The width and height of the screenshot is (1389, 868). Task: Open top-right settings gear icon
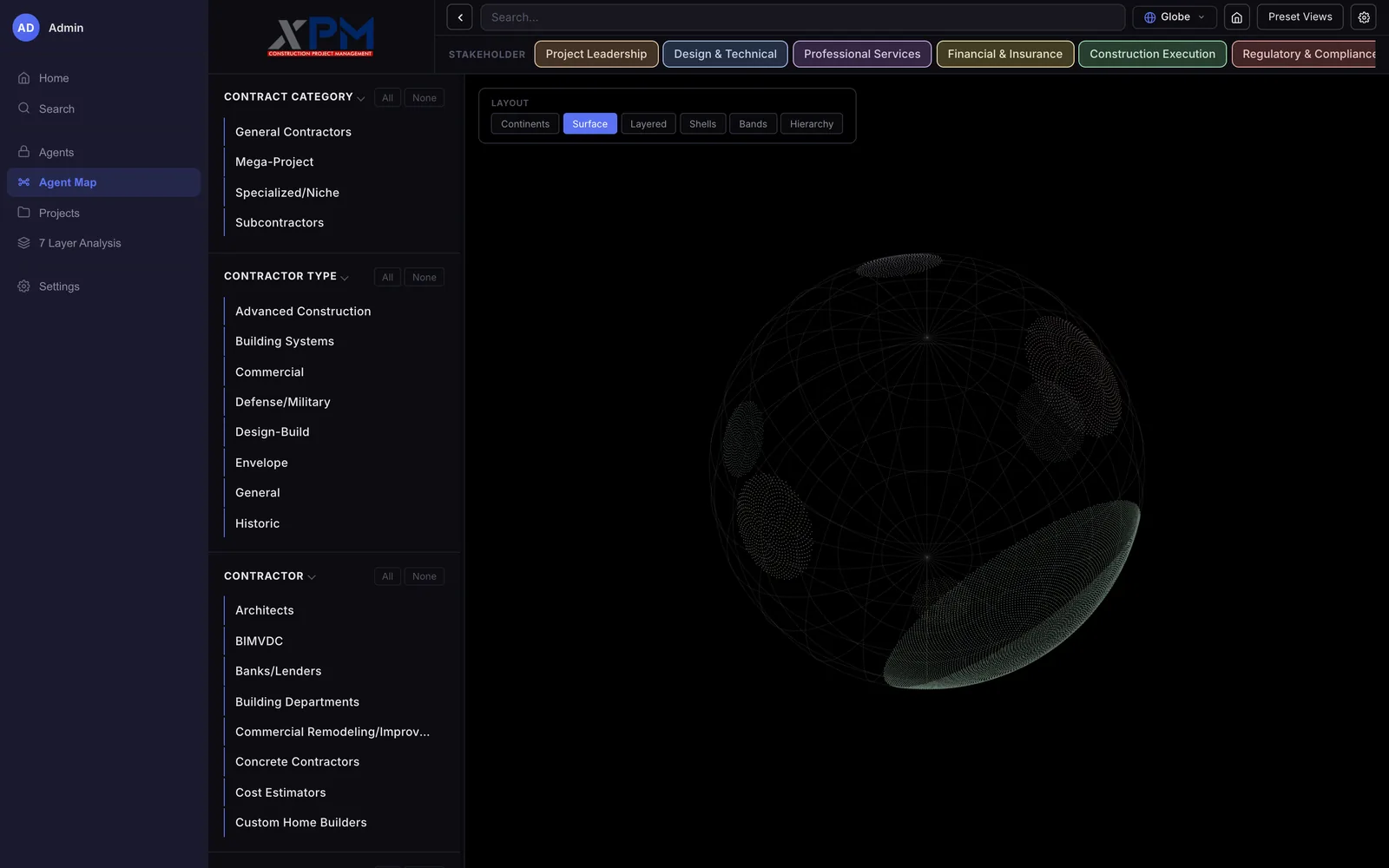1363,17
